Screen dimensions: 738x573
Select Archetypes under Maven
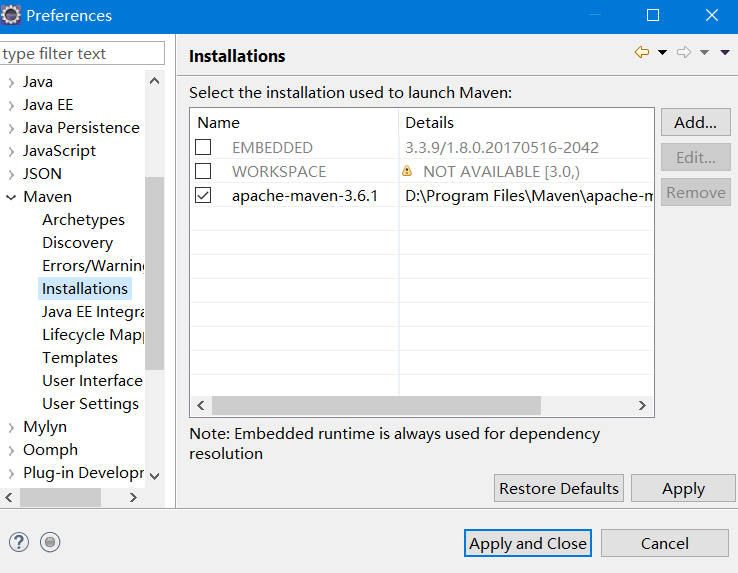pyautogui.click(x=83, y=220)
